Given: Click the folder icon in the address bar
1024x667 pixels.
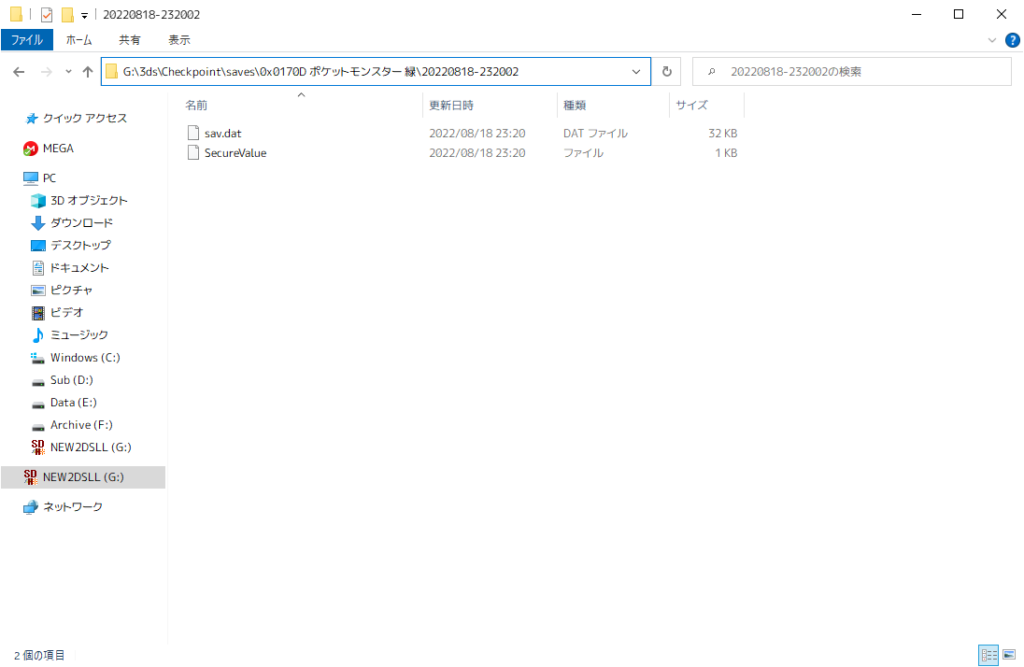Looking at the screenshot, I should point(112,72).
